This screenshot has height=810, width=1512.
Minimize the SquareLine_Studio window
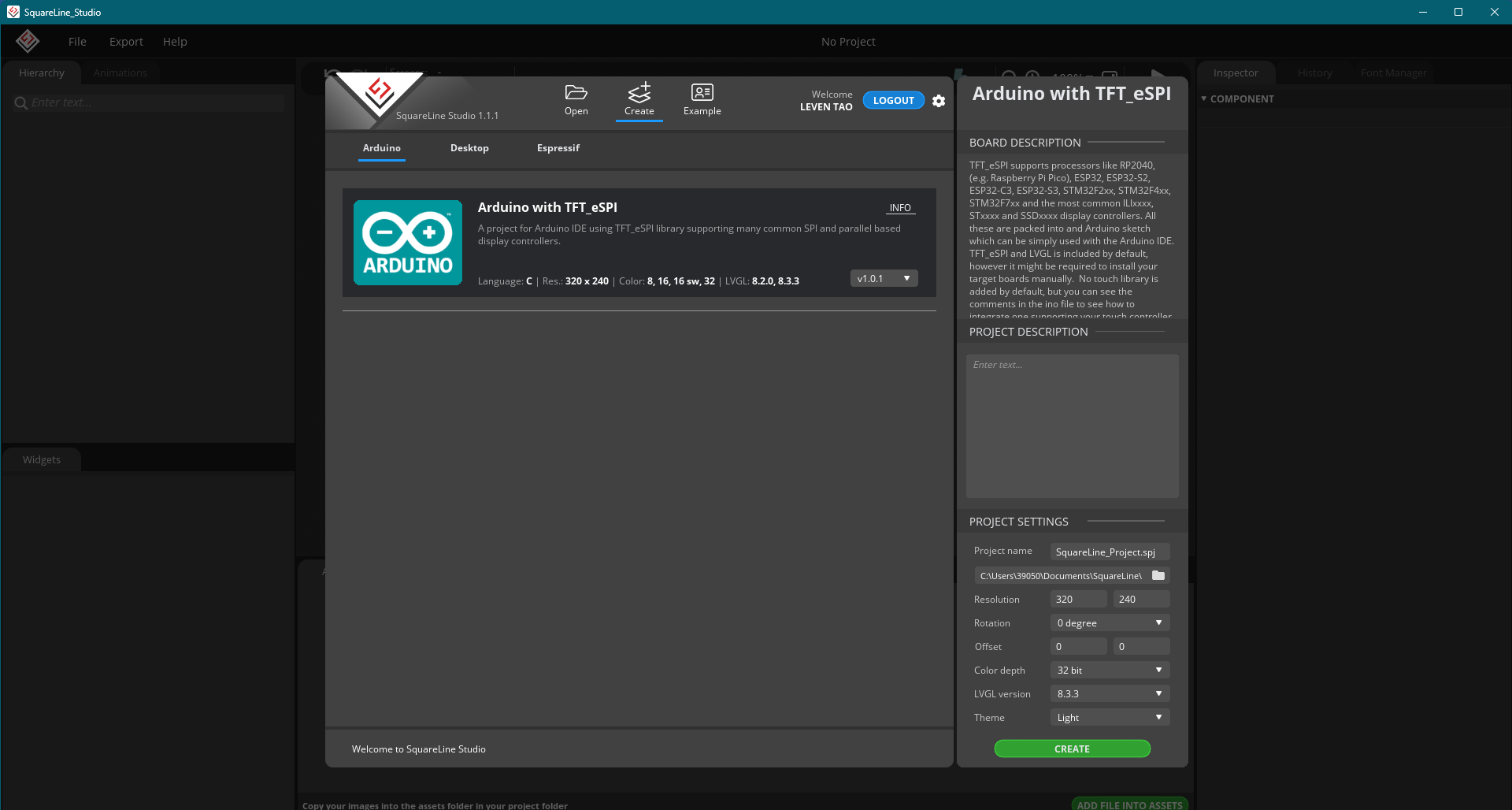pos(1423,12)
